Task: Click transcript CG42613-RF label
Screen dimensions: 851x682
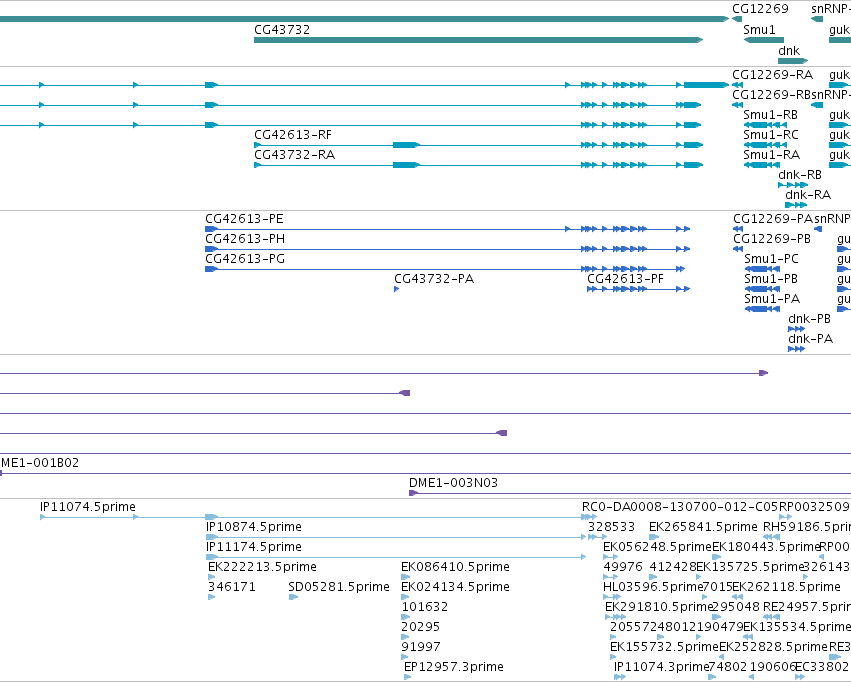Action: click(293, 135)
